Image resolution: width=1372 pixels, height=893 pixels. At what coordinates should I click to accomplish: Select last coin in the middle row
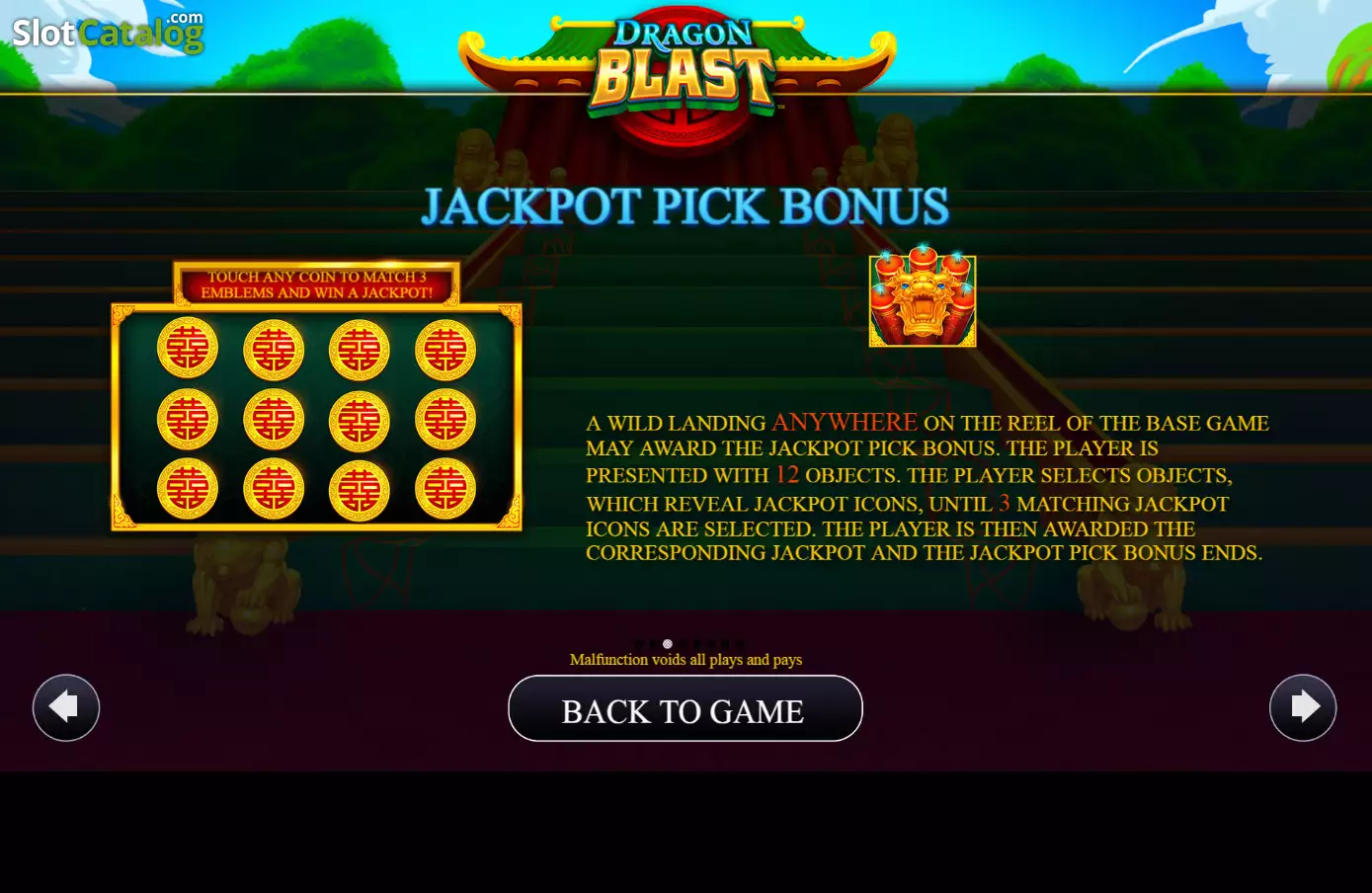click(445, 420)
